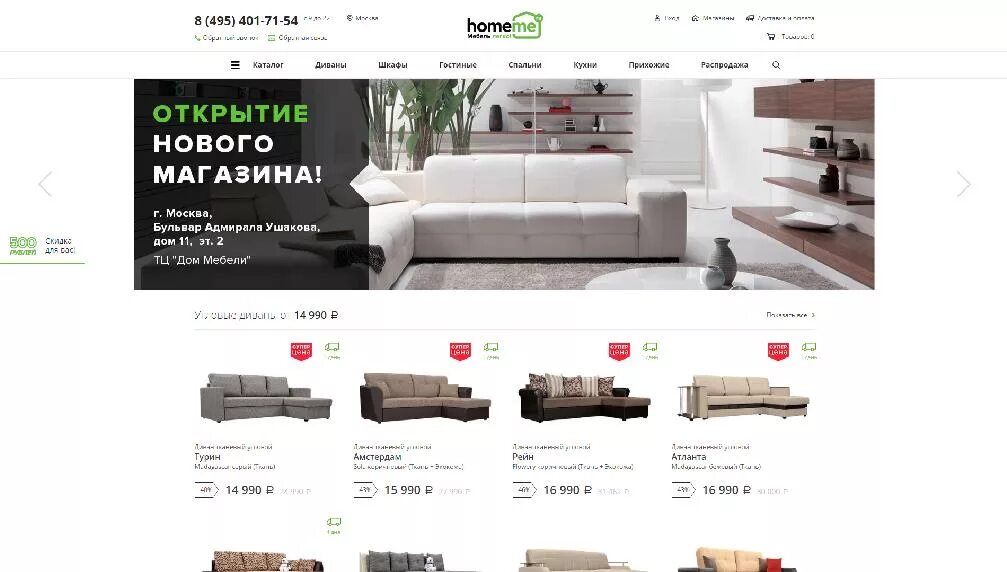This screenshot has width=1007, height=572.
Task: Open the hamburger Каталог menu icon
Action: click(235, 65)
